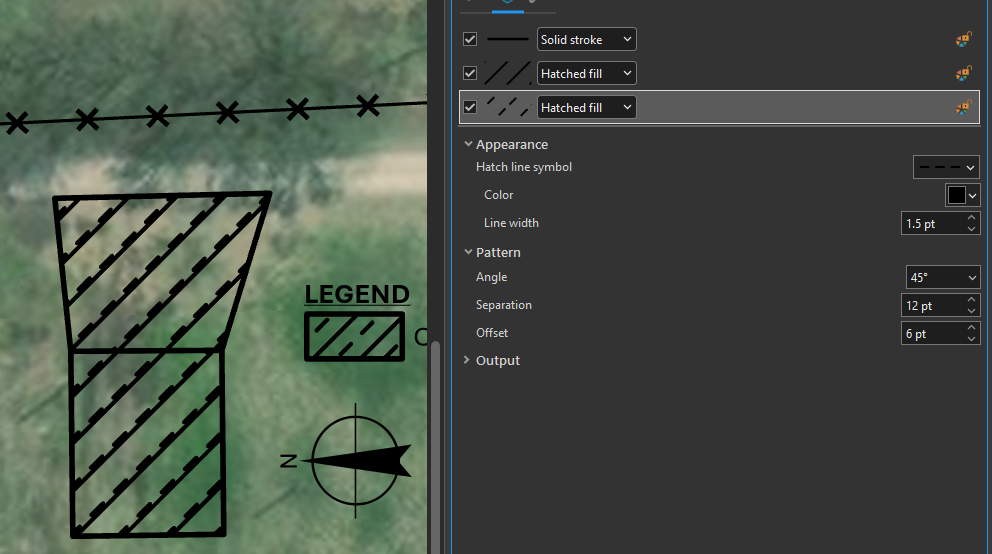This screenshot has width=992, height=554.
Task: Increase the Offset value
Action: tap(972, 328)
